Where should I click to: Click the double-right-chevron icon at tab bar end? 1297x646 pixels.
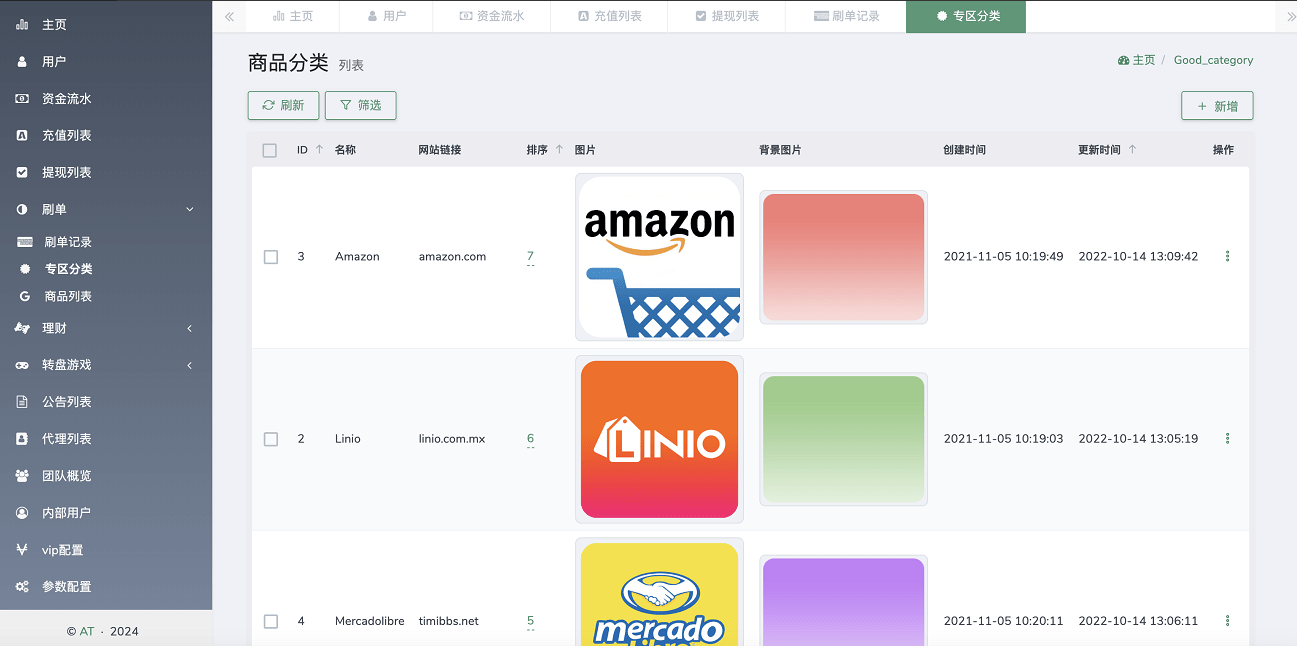(1291, 16)
